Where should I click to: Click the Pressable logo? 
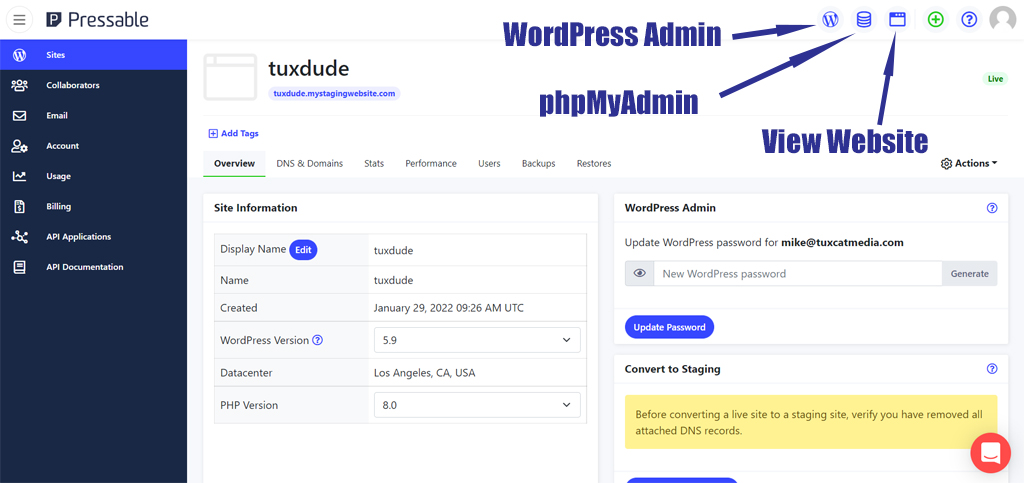click(97, 20)
